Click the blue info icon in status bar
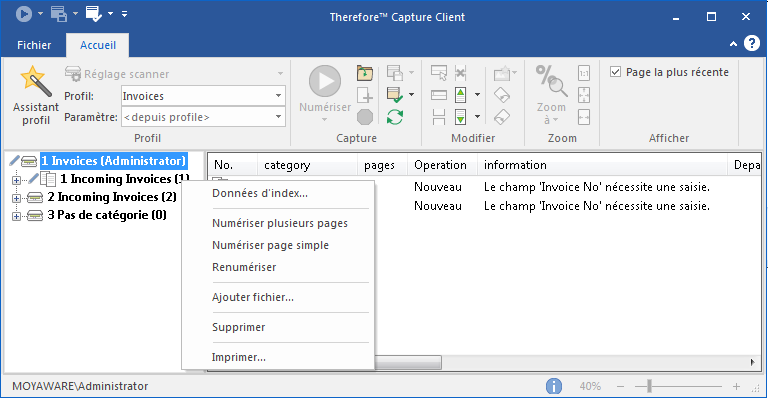Screen dimensions: 768x399 [x=554, y=386]
